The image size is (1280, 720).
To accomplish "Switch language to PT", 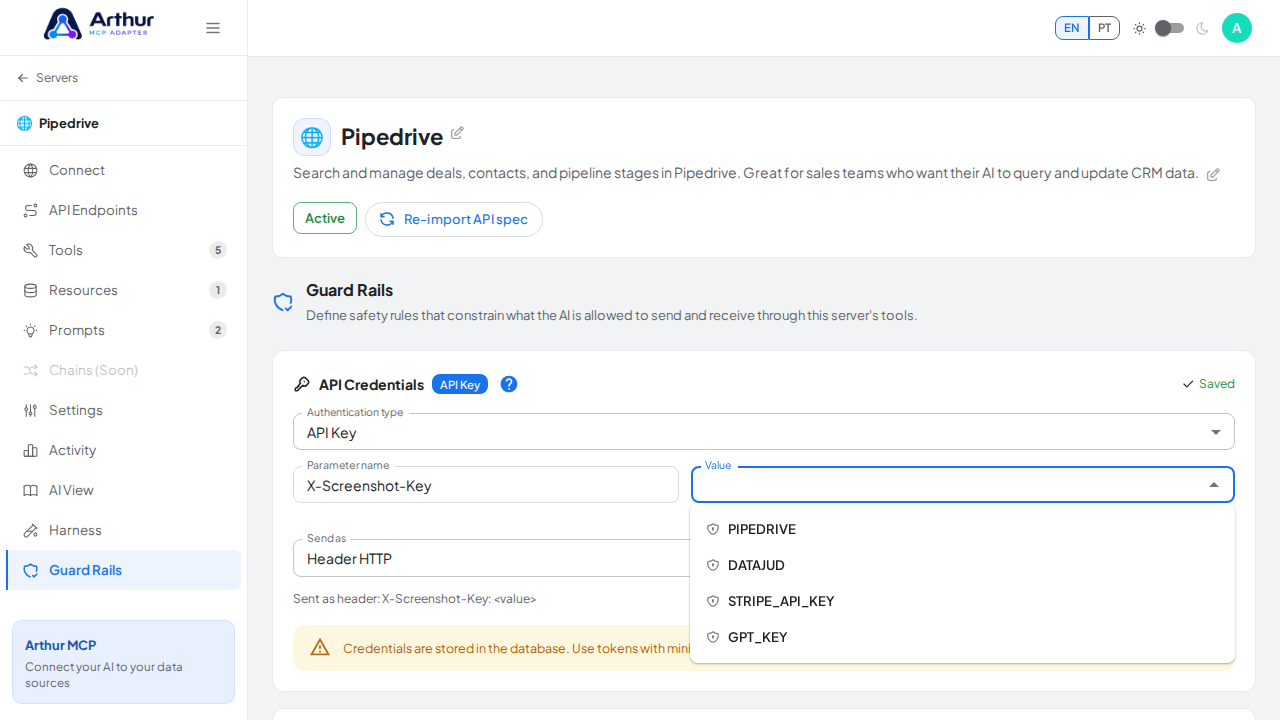I will pyautogui.click(x=1104, y=28).
